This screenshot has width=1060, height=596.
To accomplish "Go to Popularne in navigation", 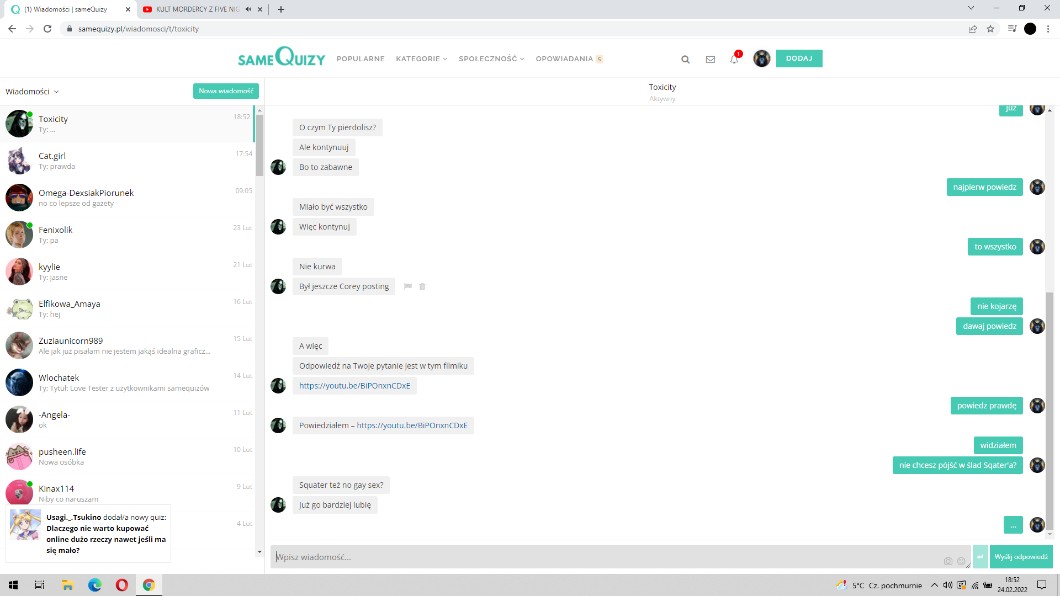I will click(360, 59).
